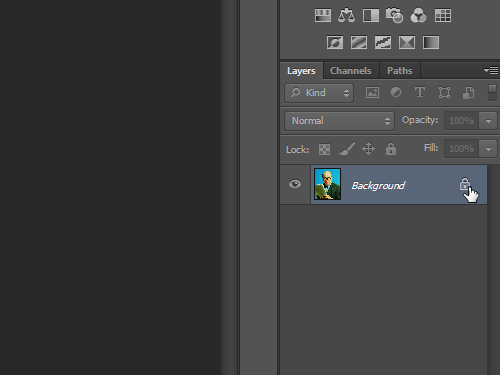Screen dimensions: 500x375
Task: Toggle the layer filtering switch
Action: [x=492, y=92]
